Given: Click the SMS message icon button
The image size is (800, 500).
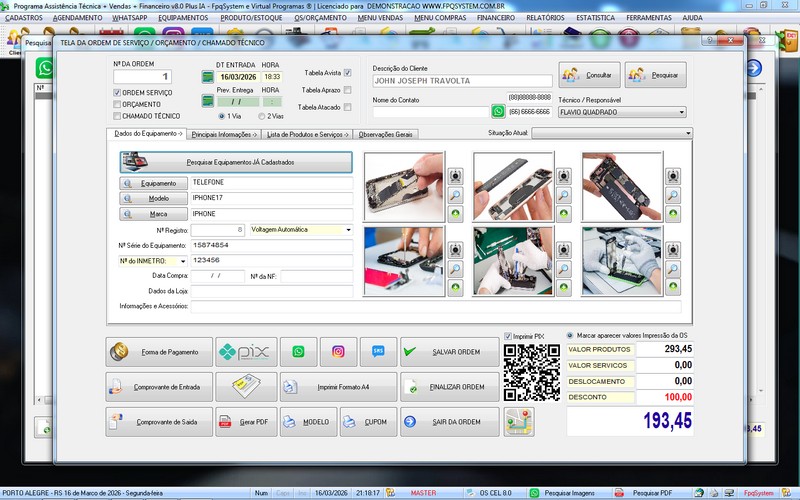Looking at the screenshot, I should [x=377, y=352].
